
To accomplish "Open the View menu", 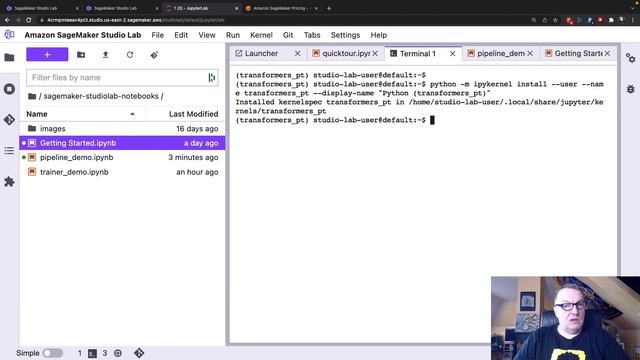I will (x=207, y=35).
